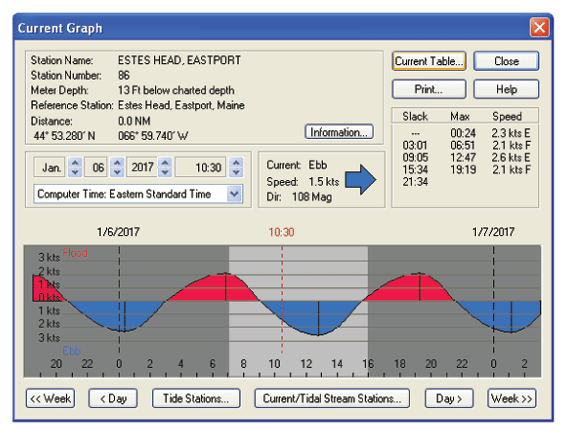The image size is (567, 432).
Task: Click hour 16 on graph axis
Action: tap(368, 364)
